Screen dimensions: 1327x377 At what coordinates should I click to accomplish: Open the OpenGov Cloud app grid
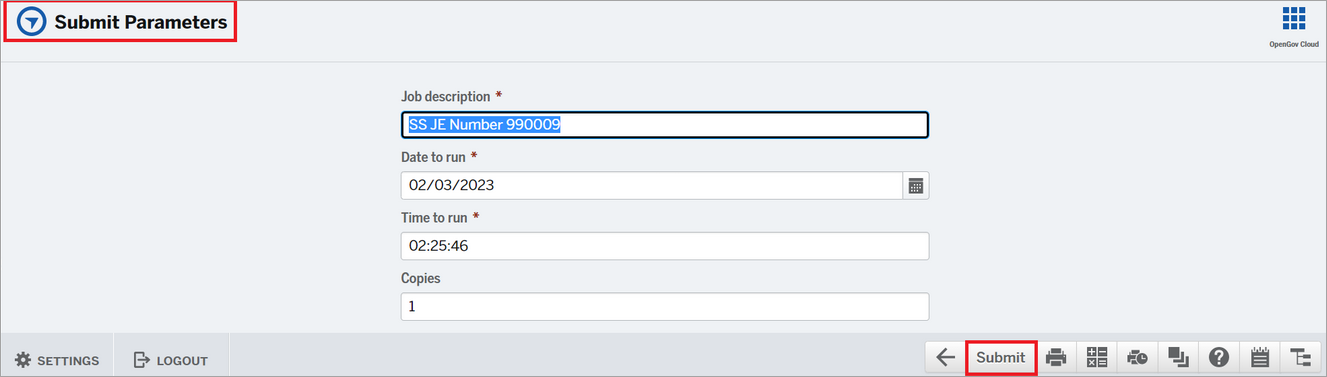pyautogui.click(x=1294, y=19)
